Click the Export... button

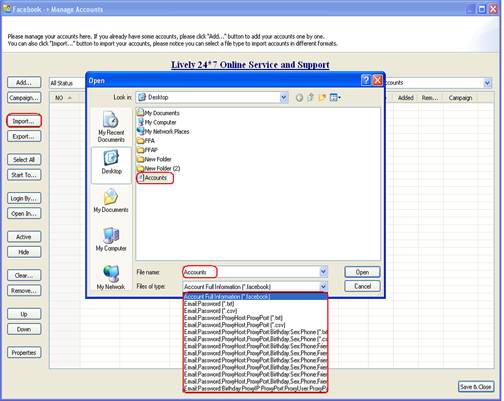pos(24,136)
